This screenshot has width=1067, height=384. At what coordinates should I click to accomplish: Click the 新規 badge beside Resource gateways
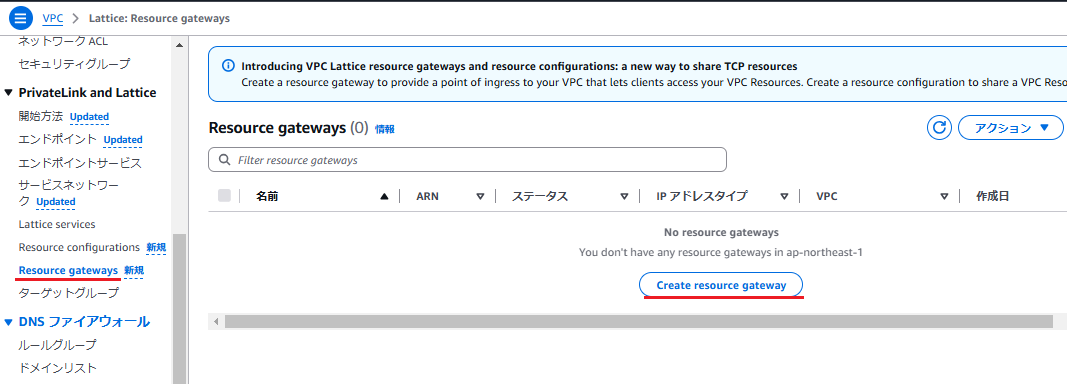(134, 271)
